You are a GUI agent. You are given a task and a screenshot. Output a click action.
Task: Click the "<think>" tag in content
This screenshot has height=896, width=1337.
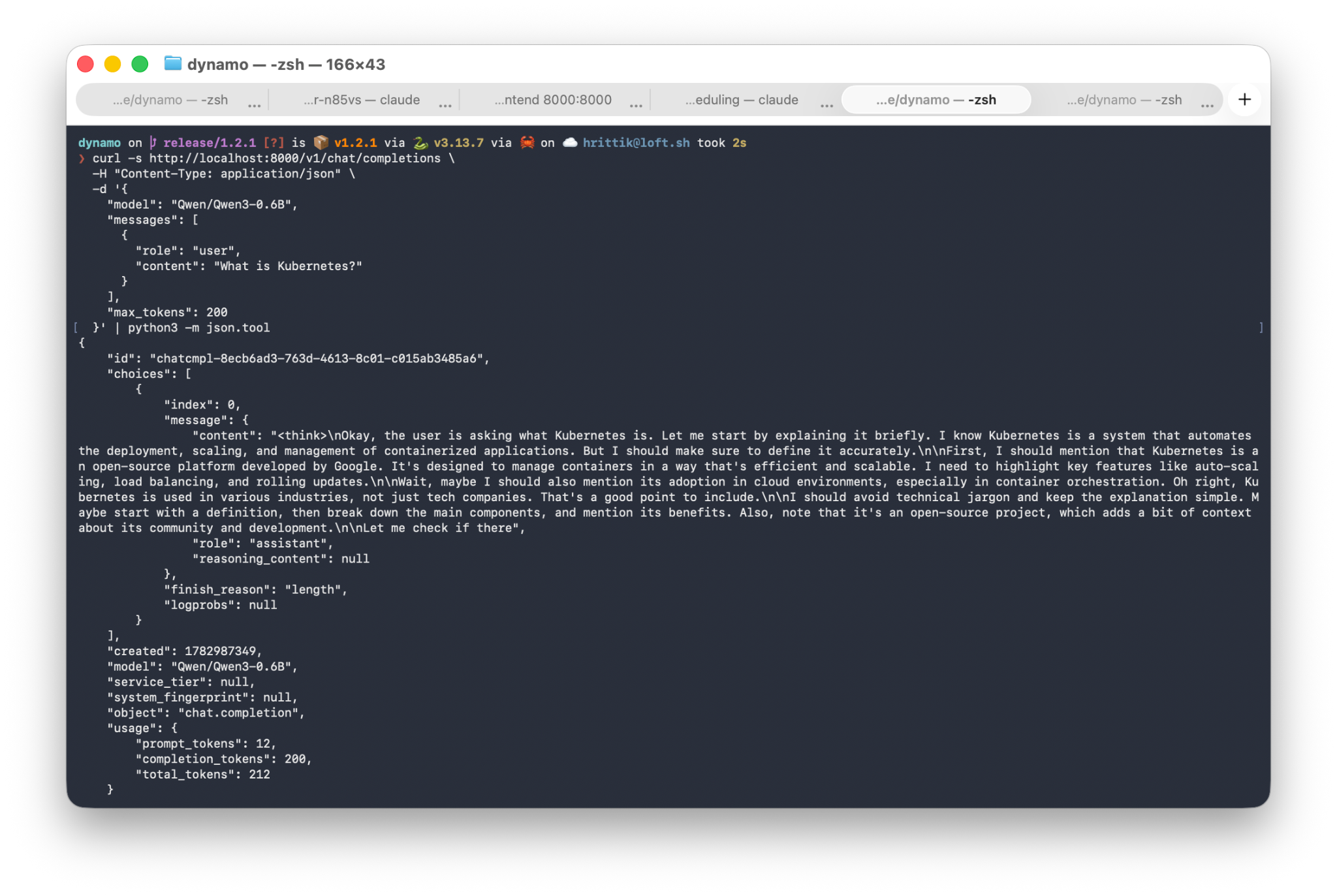[302, 435]
